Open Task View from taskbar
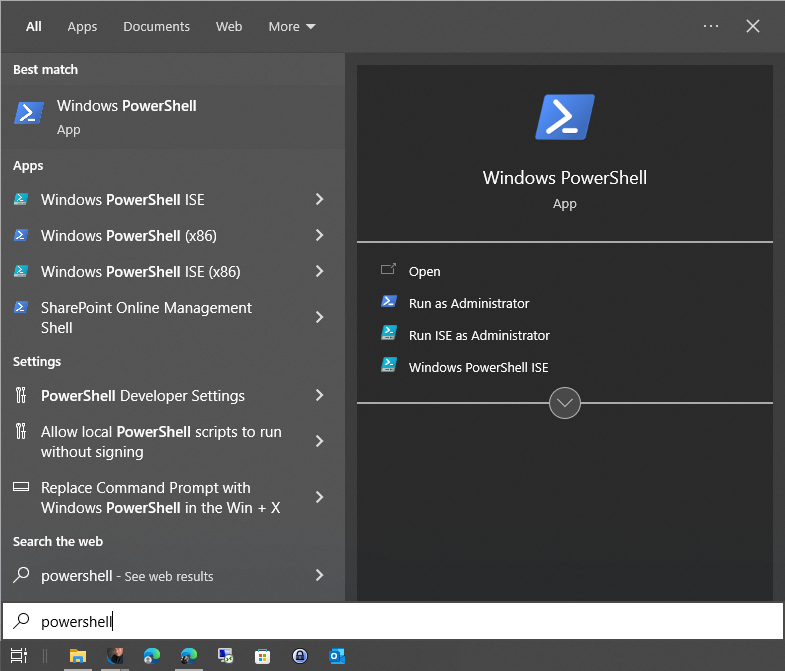The width and height of the screenshot is (785, 671). (19, 655)
